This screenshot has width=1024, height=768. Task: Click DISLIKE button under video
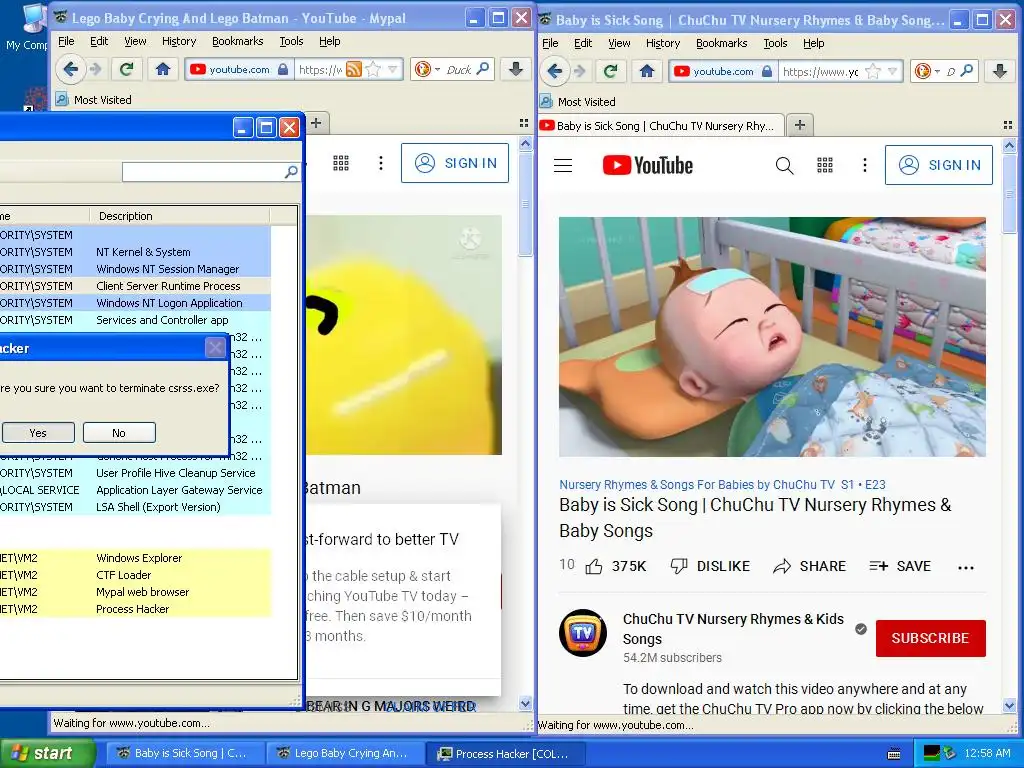[x=711, y=566]
